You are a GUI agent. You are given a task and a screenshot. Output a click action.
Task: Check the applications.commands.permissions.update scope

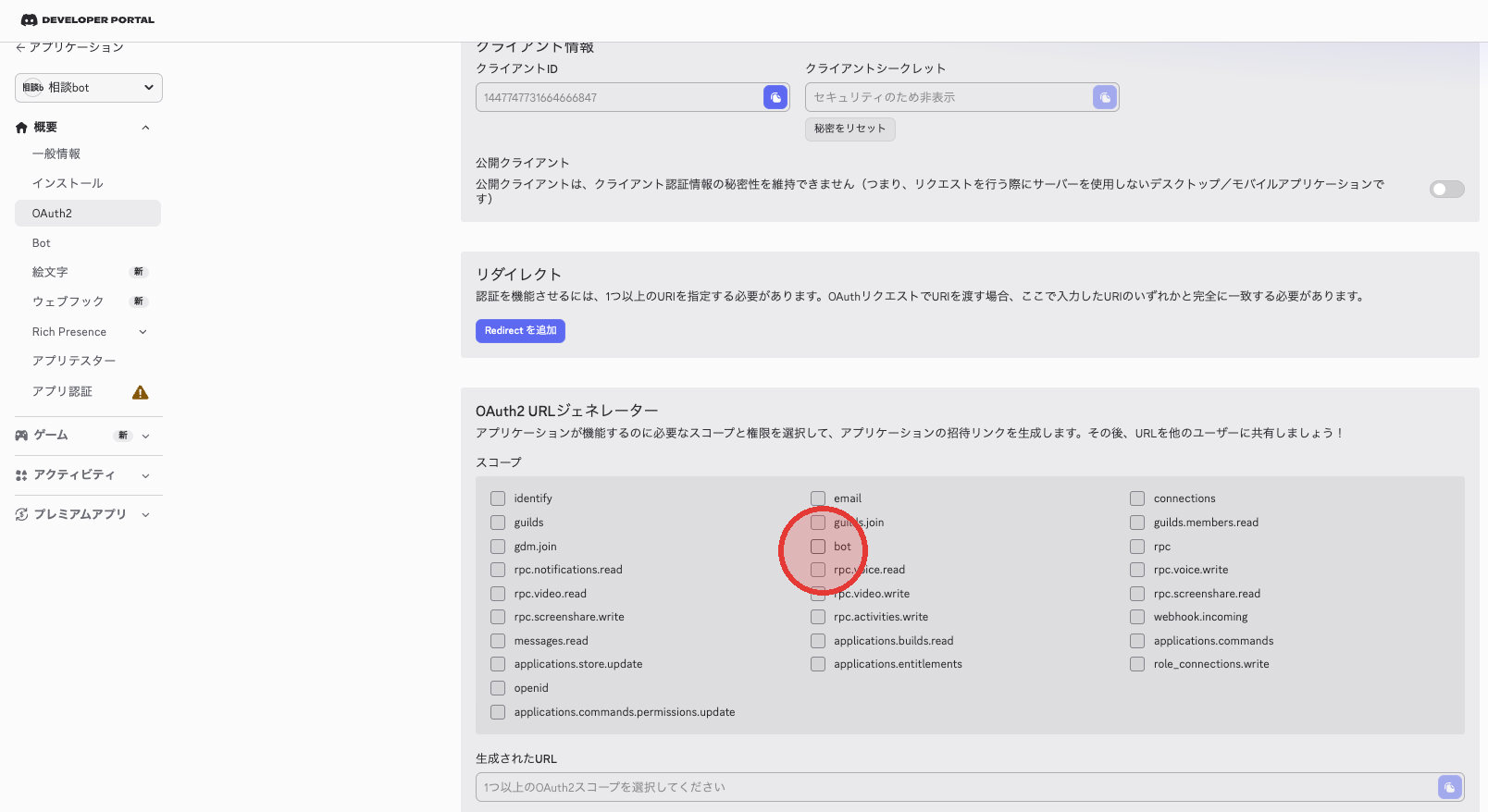[498, 712]
